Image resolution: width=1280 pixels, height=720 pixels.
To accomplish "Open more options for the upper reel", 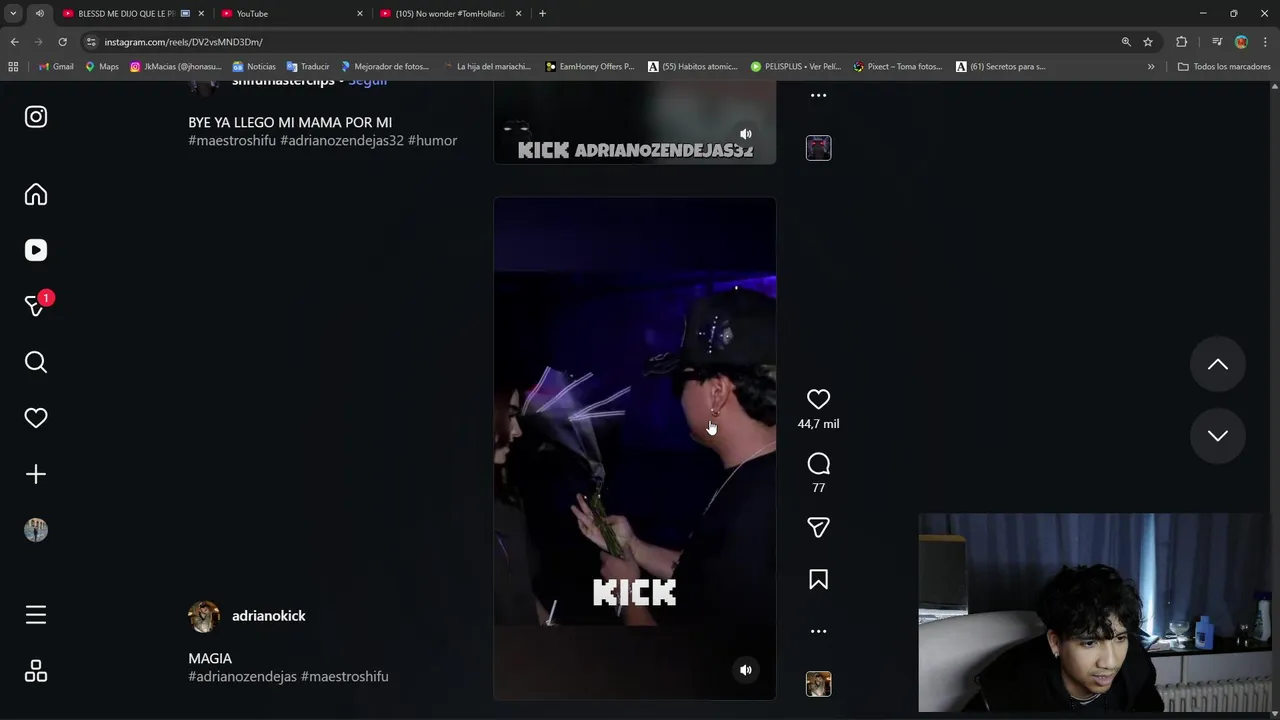I will [818, 95].
